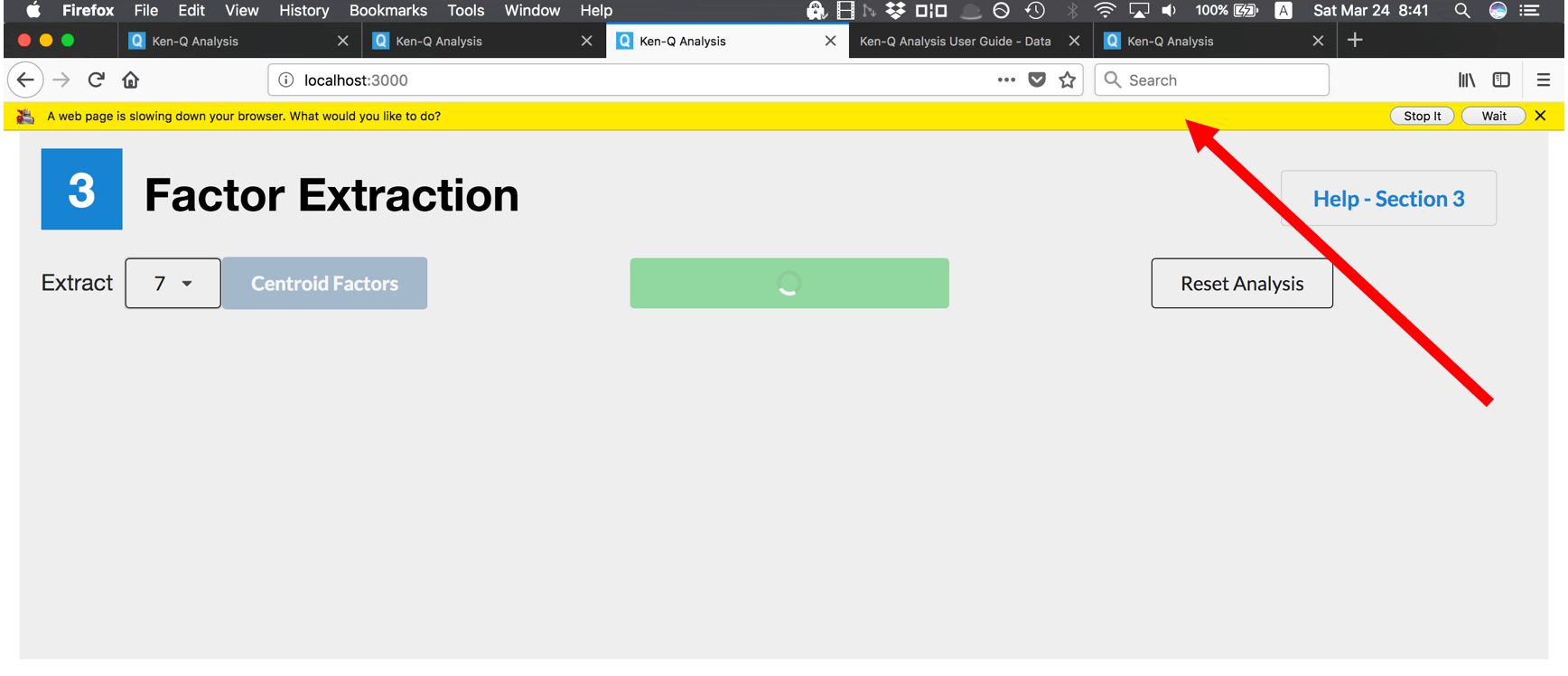Open the Firefox hamburger menu
Viewport: 1568px width, 676px height.
[x=1543, y=80]
